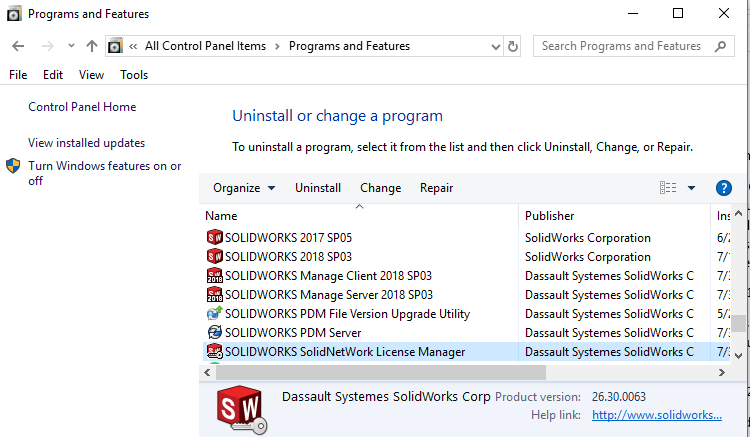
Task: Click the horizontal scrollbar right arrow
Action: point(722,372)
